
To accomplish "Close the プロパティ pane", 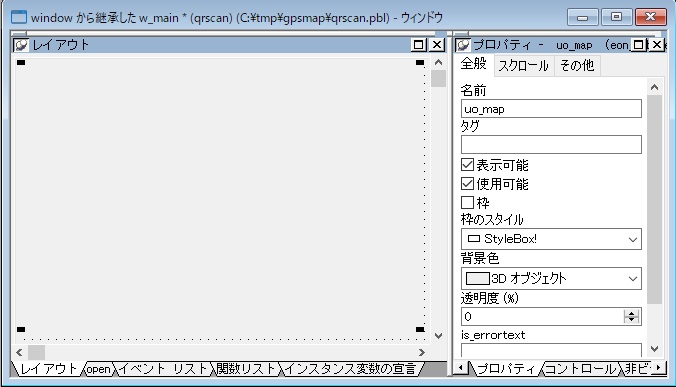I will (657, 45).
